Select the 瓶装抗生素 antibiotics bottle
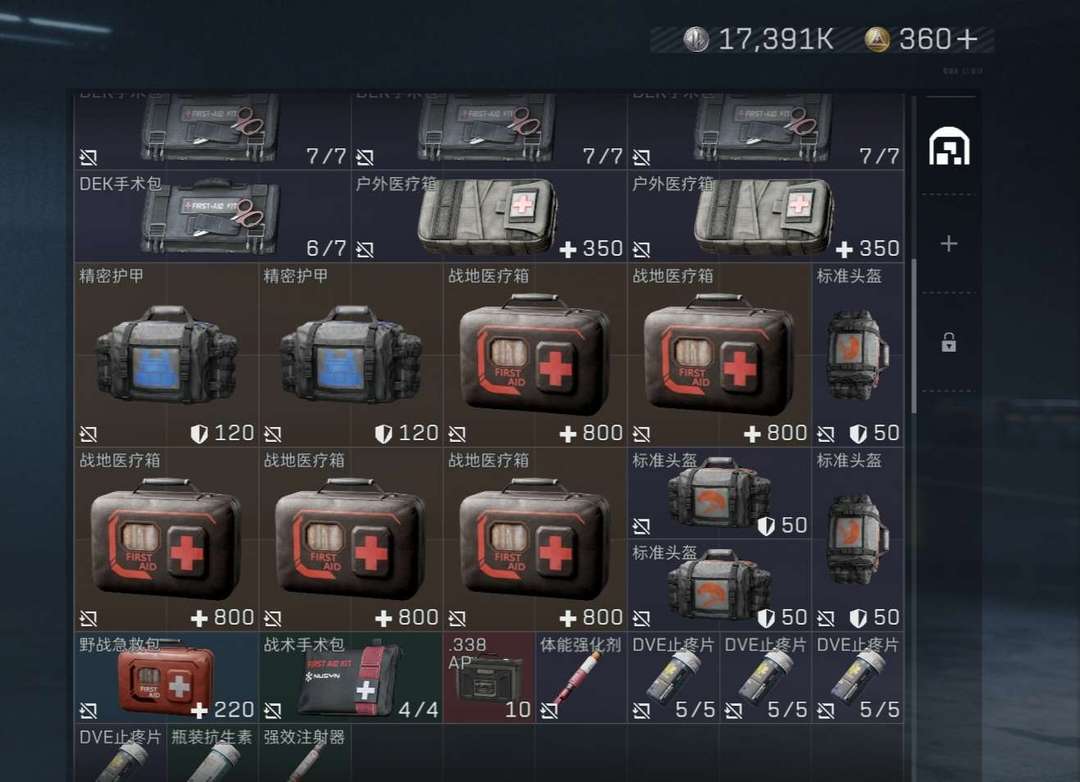The image size is (1080, 782). coord(212,753)
